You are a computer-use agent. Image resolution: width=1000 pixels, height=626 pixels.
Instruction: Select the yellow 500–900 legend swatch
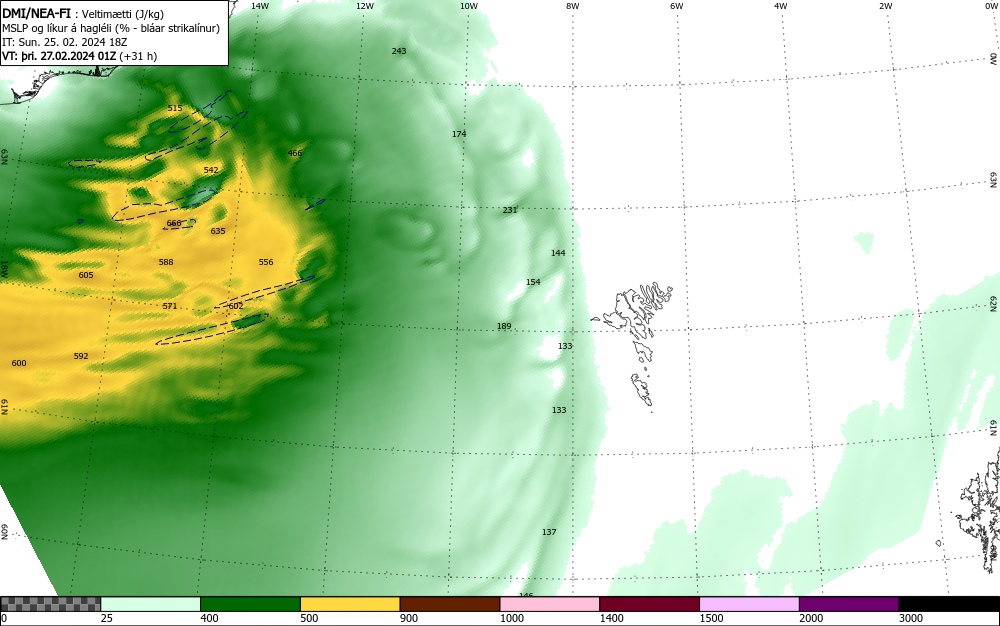(x=350, y=604)
